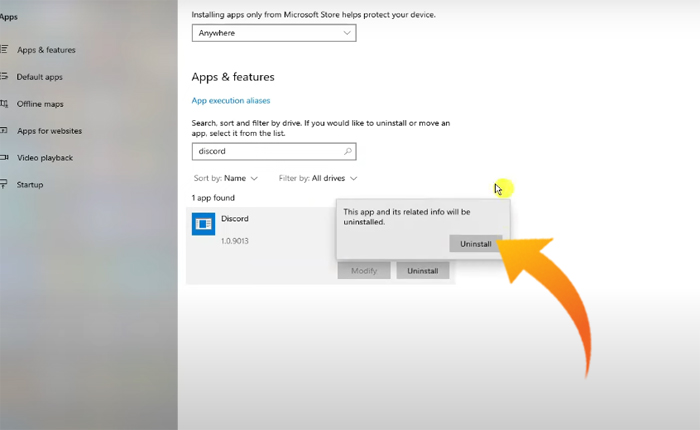Click the Video playback sidebar icon
This screenshot has height=430, width=700.
coord(4,158)
